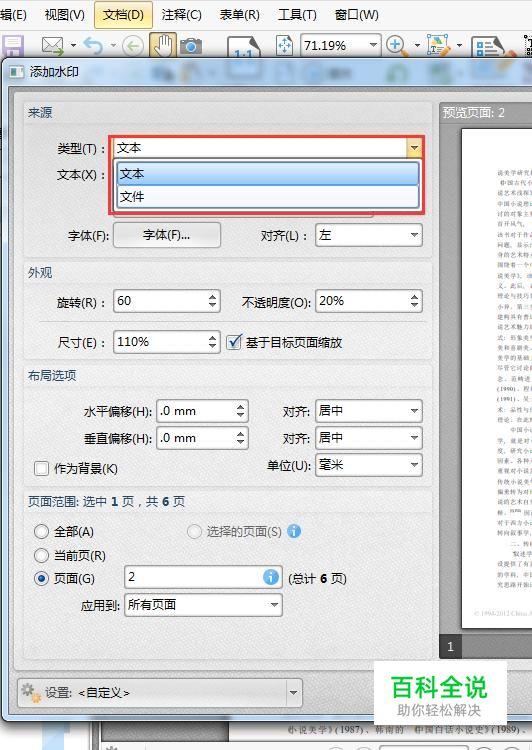
Task: Click preview page number 1 box
Action: coord(450,647)
